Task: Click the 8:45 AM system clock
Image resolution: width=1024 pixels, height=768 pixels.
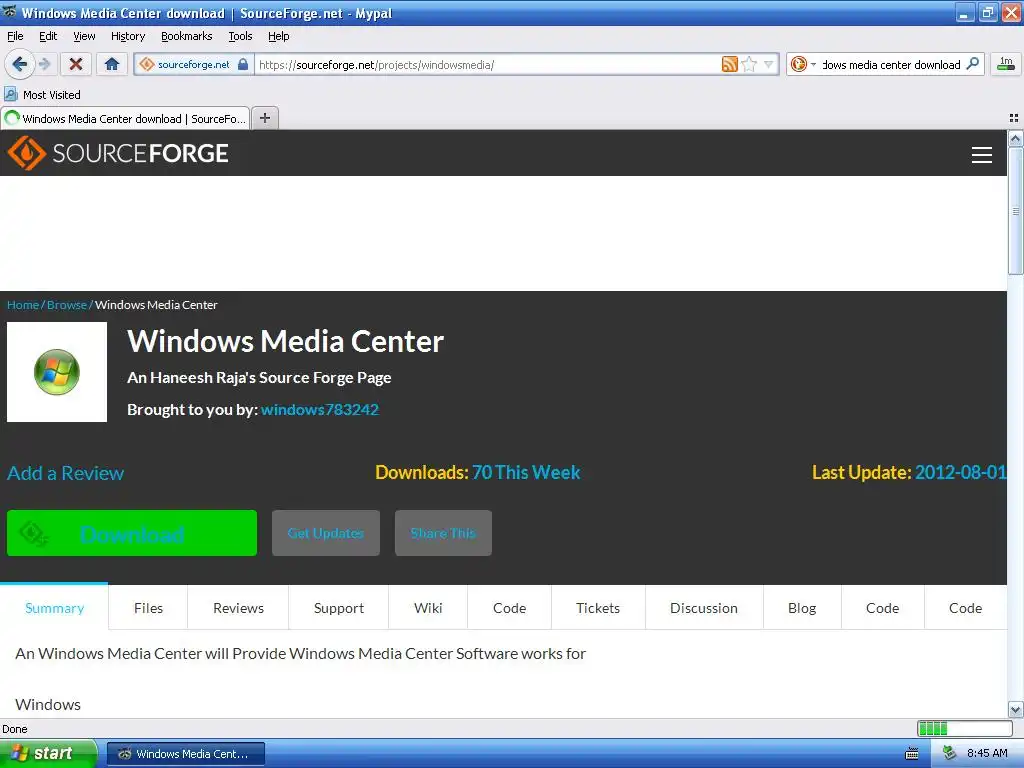Action: pyautogui.click(x=987, y=753)
